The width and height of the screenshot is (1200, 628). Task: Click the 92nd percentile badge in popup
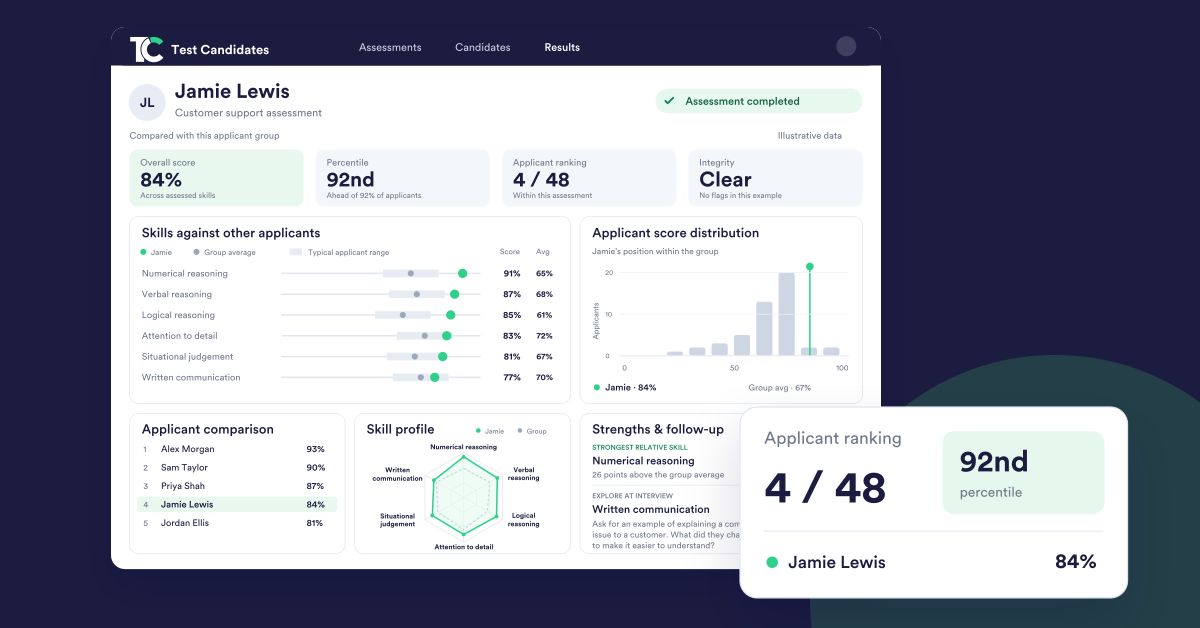click(x=1023, y=472)
